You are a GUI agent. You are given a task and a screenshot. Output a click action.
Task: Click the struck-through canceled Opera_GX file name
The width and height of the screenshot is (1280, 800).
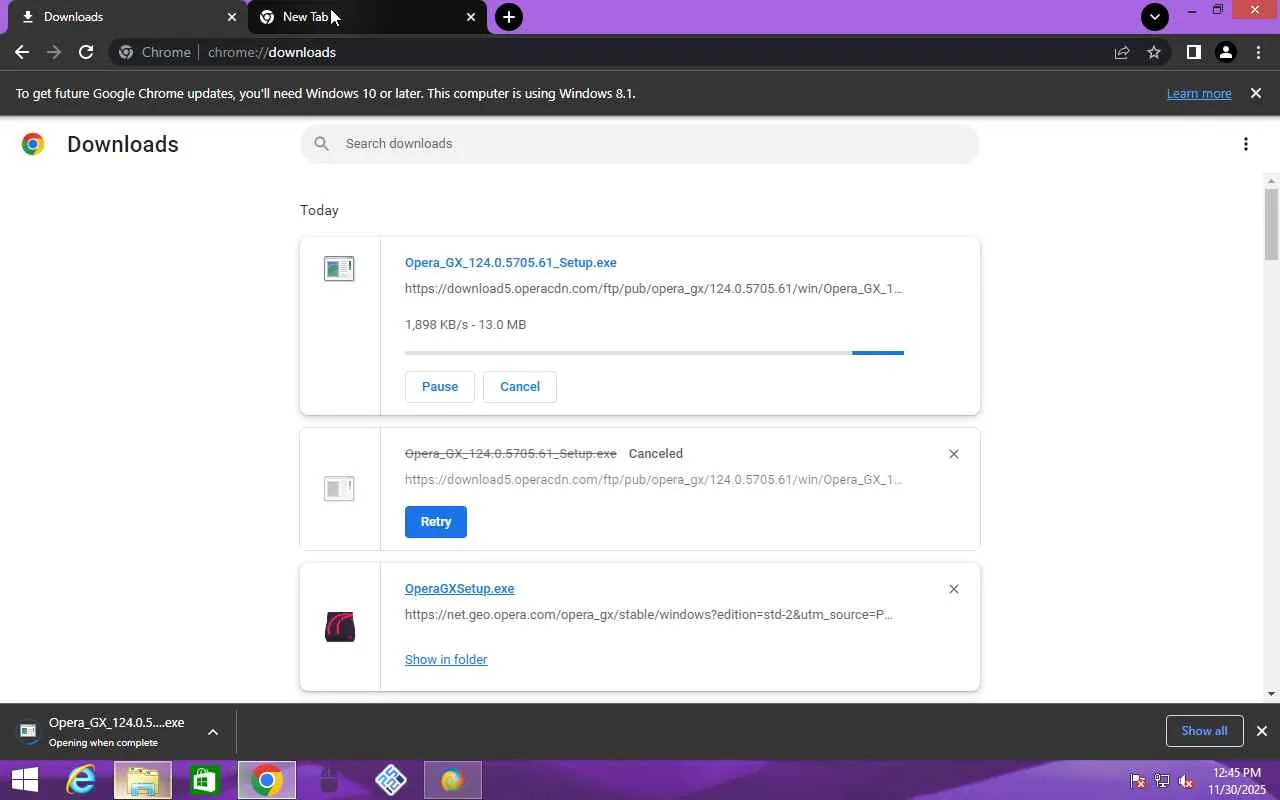point(510,454)
